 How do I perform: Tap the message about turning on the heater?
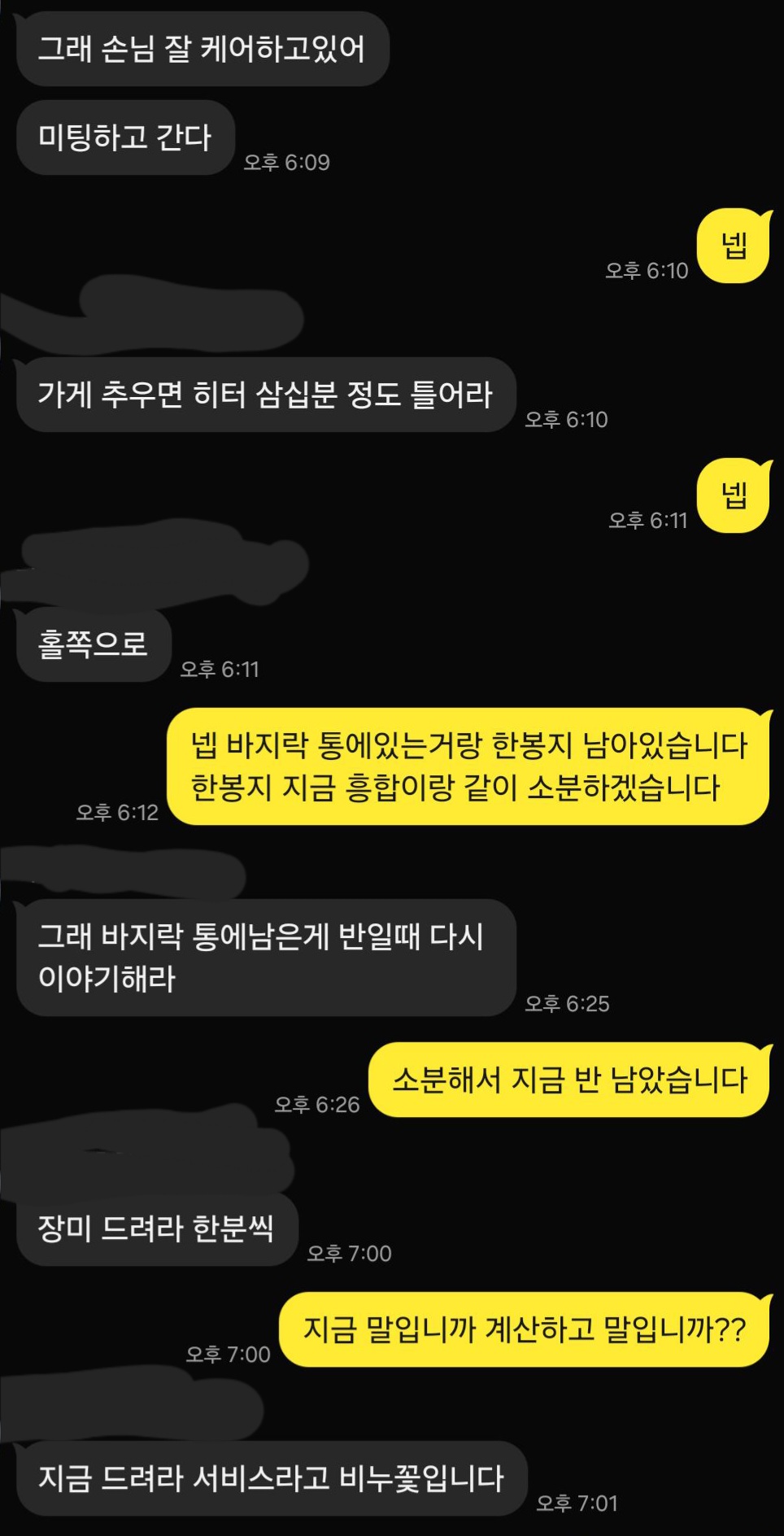coord(266,395)
